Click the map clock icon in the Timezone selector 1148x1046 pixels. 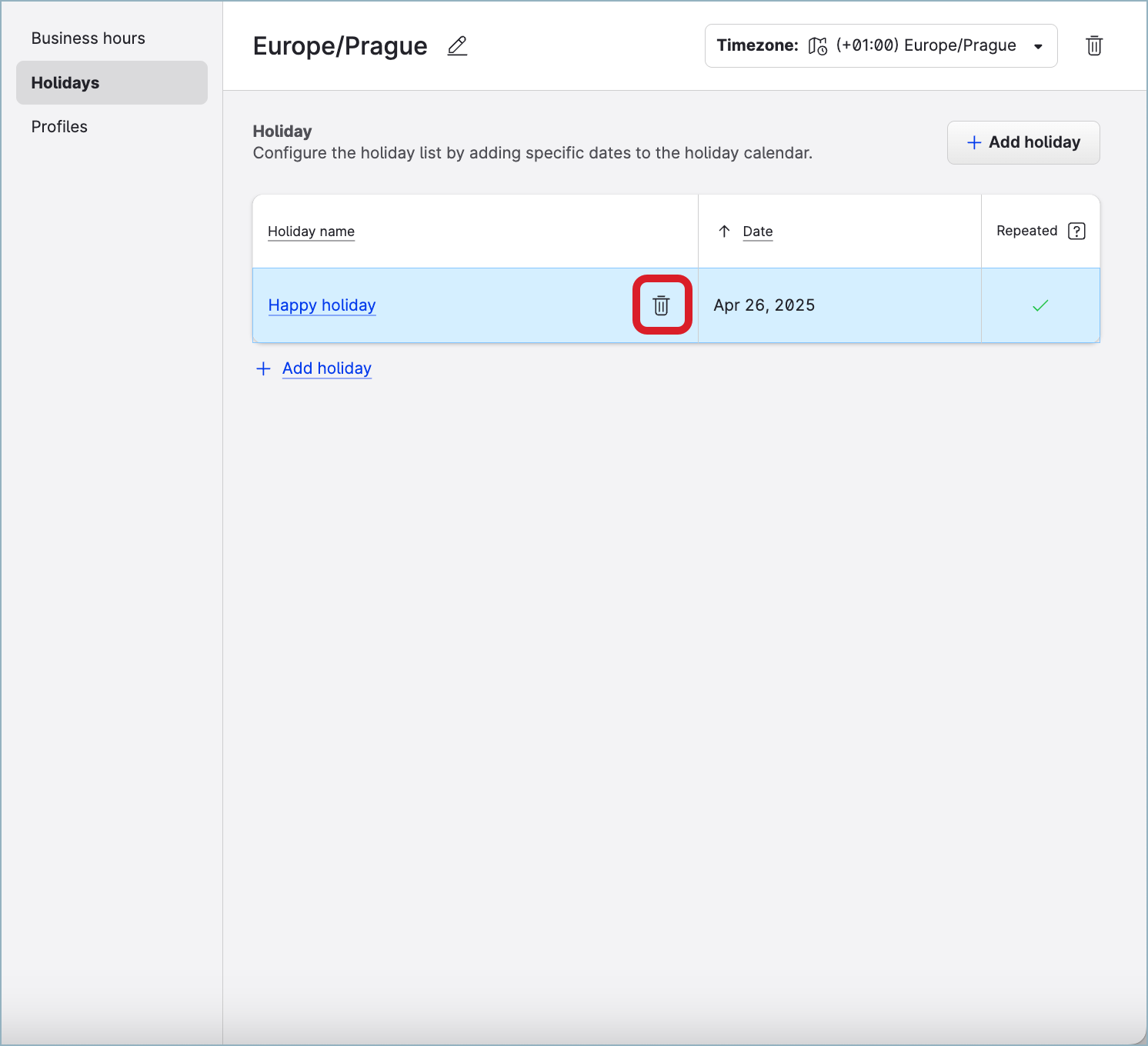[817, 46]
